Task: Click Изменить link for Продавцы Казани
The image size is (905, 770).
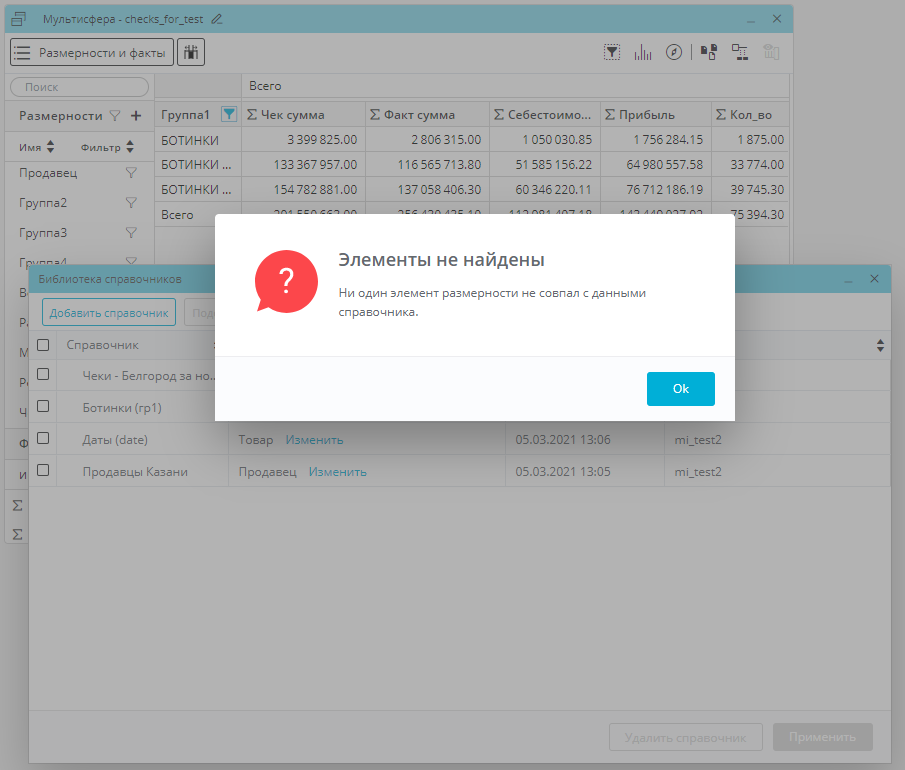Action: pos(337,472)
